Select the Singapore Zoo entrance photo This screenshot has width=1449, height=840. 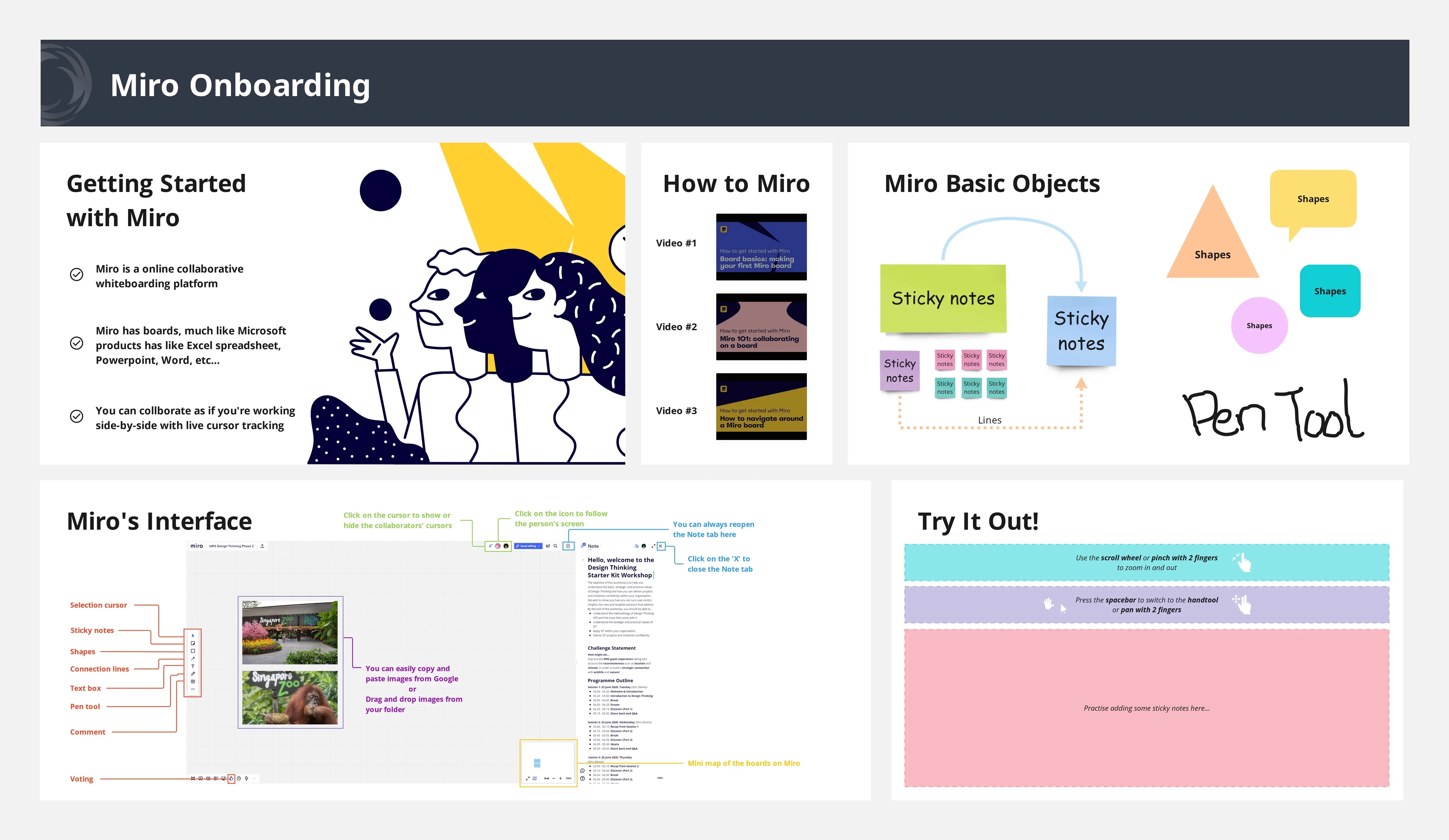click(x=290, y=632)
